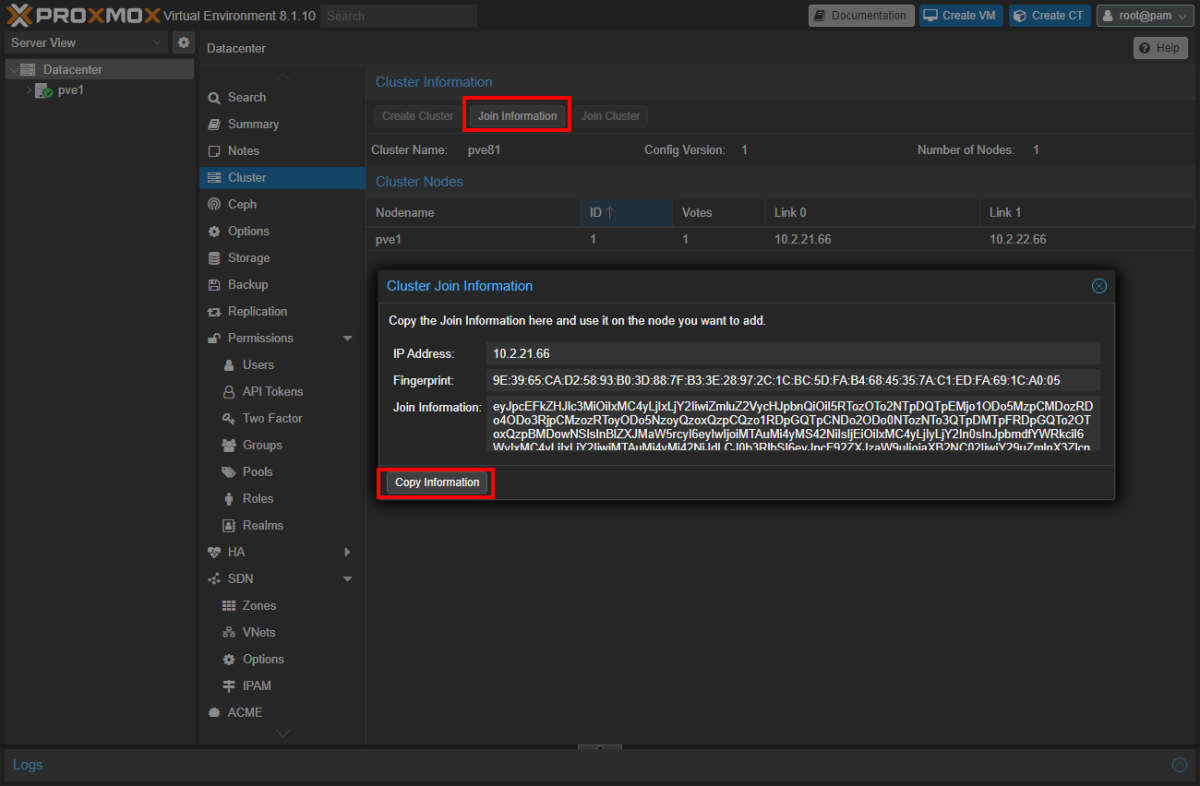Click the gear icon of Options under SDN
Screen dimensions: 1200x786
[229, 660]
